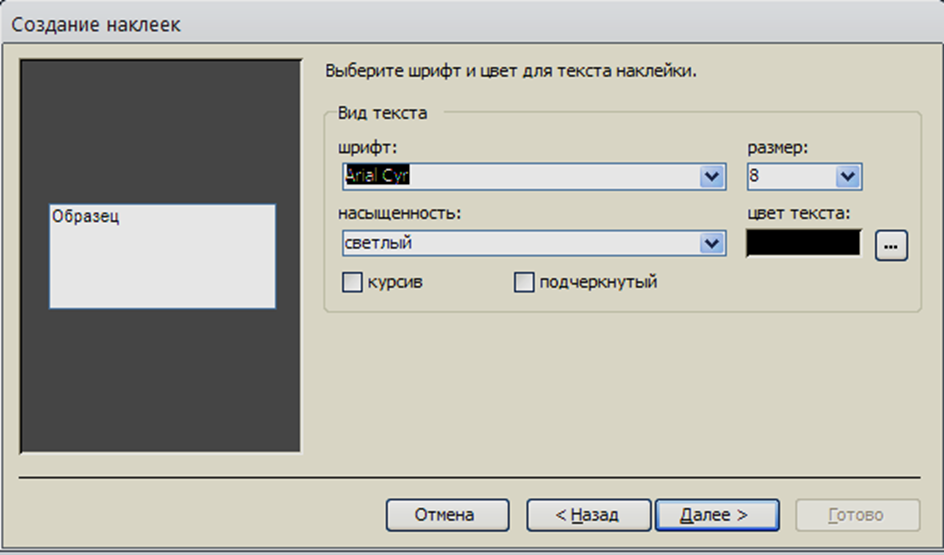The width and height of the screenshot is (944, 555).
Task: Expand the размер dropdown arrow
Action: pos(848,176)
